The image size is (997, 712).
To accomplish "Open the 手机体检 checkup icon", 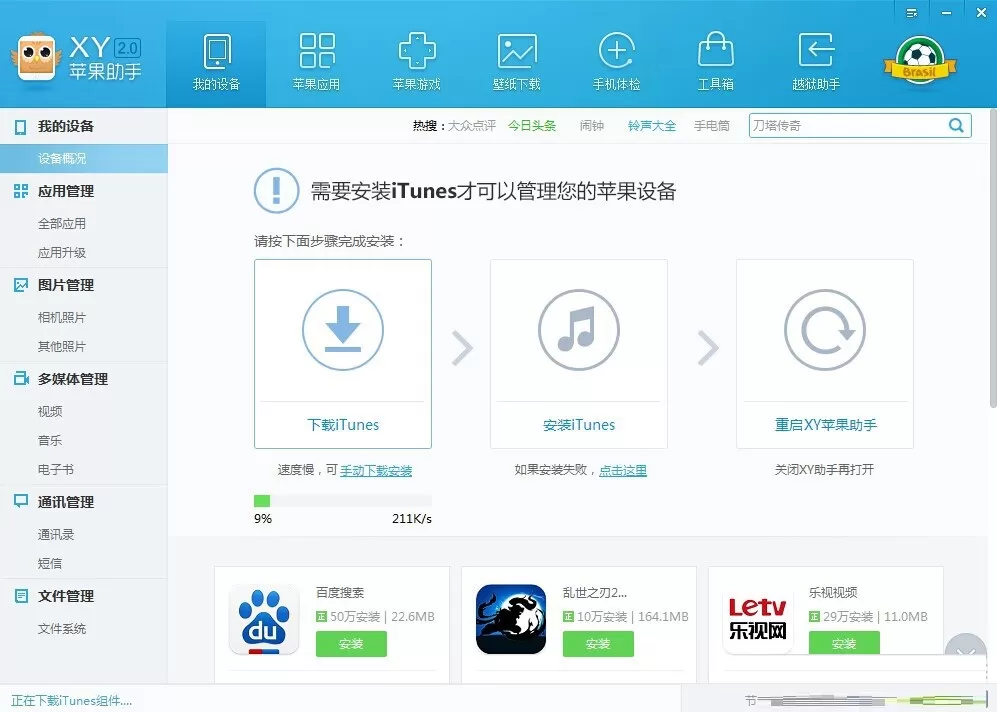I will click(x=616, y=51).
